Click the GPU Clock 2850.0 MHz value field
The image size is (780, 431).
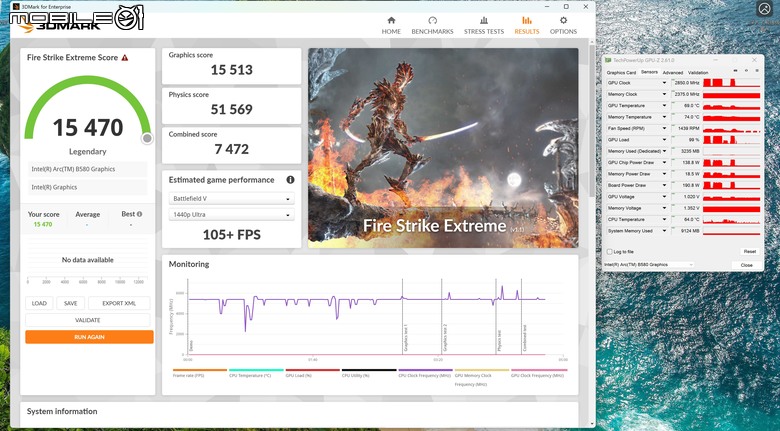tap(685, 83)
